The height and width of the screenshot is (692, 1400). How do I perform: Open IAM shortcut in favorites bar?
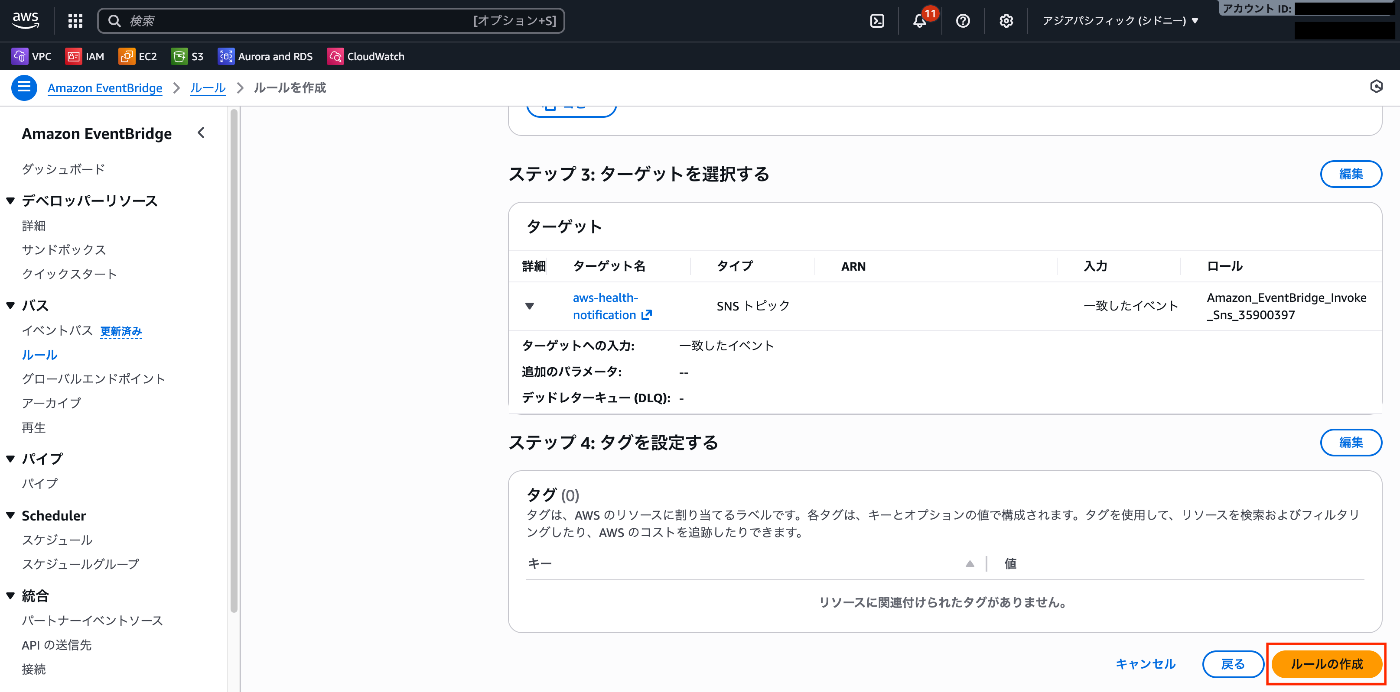(x=85, y=57)
